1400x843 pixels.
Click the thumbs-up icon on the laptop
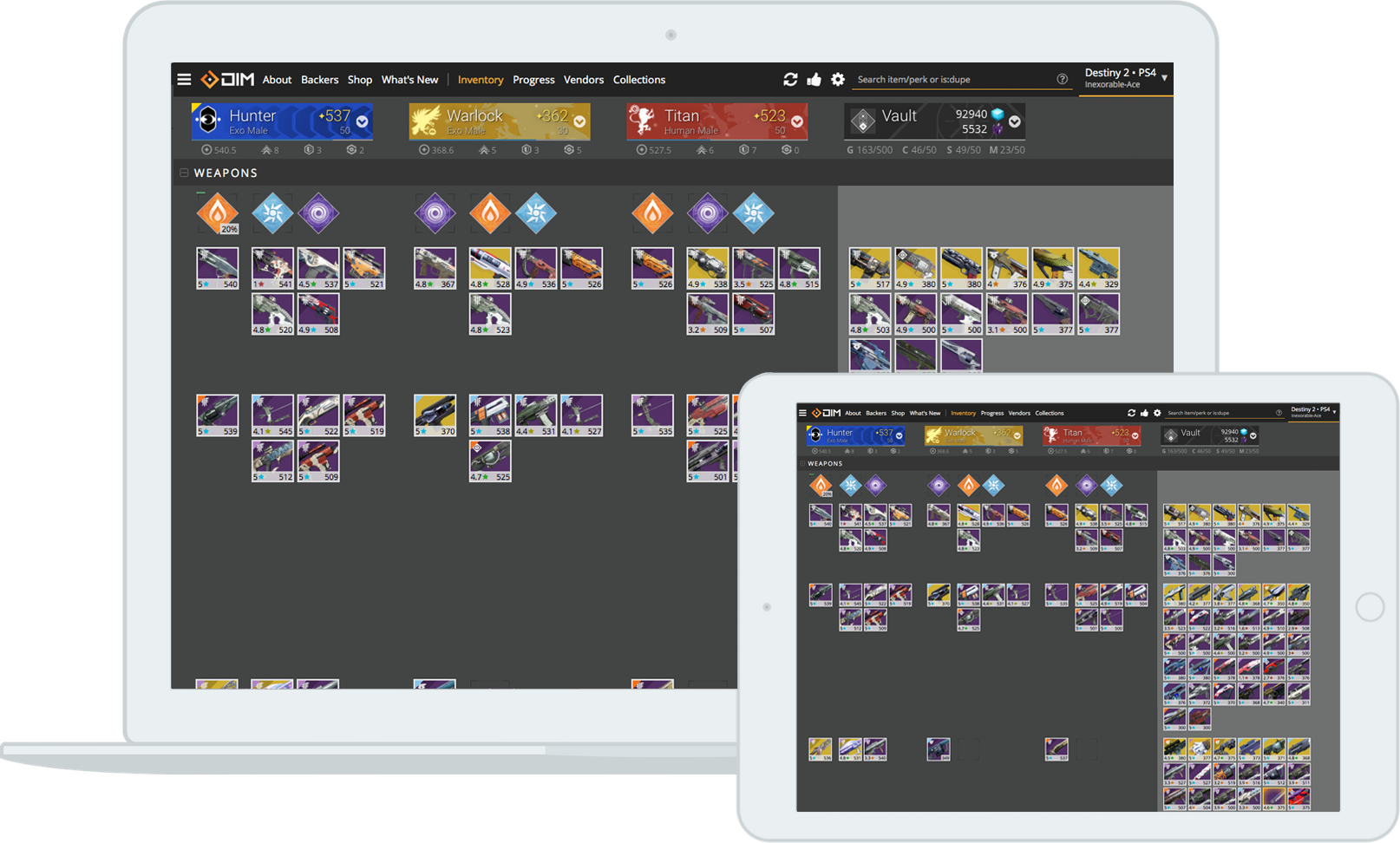click(x=814, y=80)
